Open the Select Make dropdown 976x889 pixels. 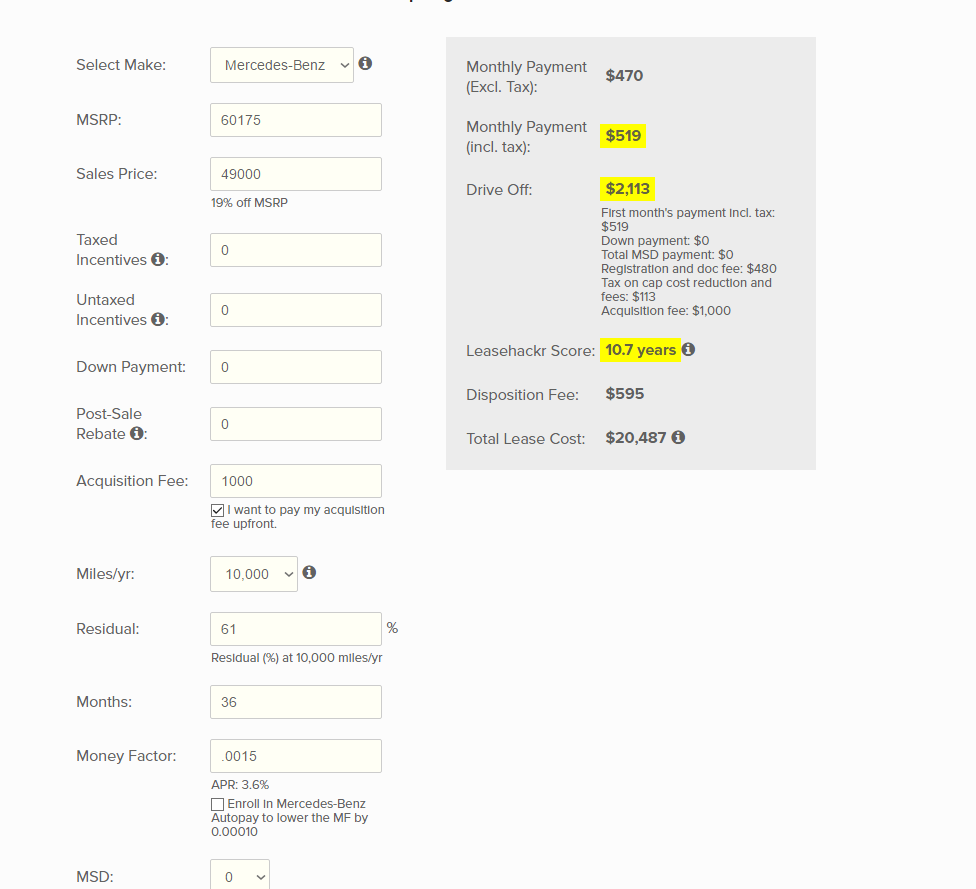pyautogui.click(x=282, y=66)
